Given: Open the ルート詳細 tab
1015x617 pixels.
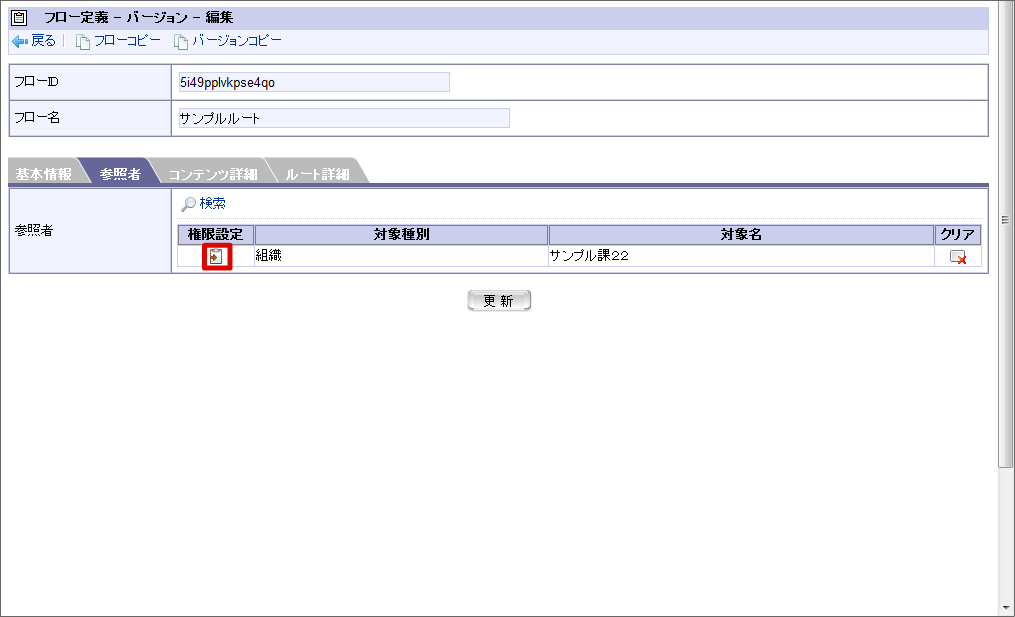Looking at the screenshot, I should [x=317, y=174].
